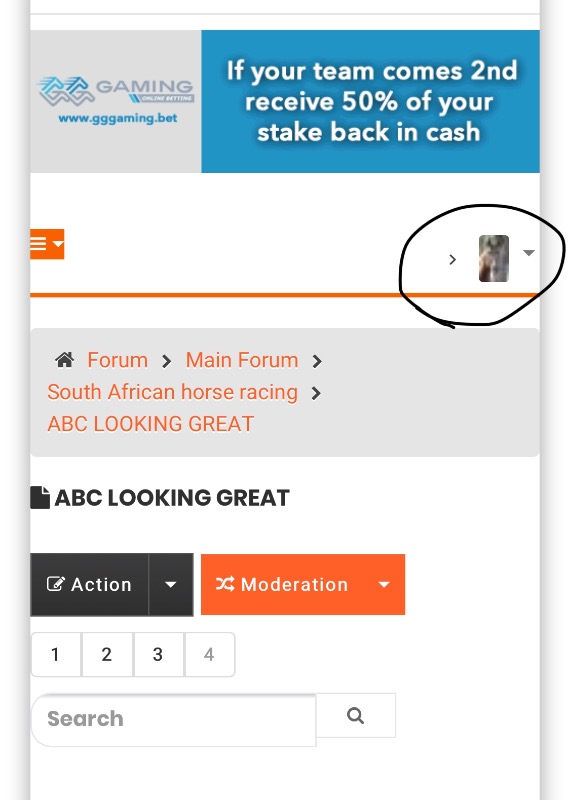Focus the Search input field
The height and width of the screenshot is (800, 569).
pos(174,719)
